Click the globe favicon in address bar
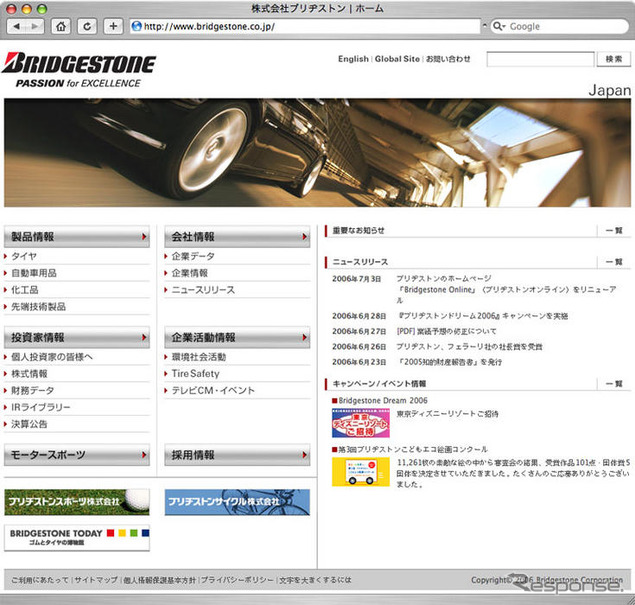635x605 pixels. pyautogui.click(x=137, y=26)
